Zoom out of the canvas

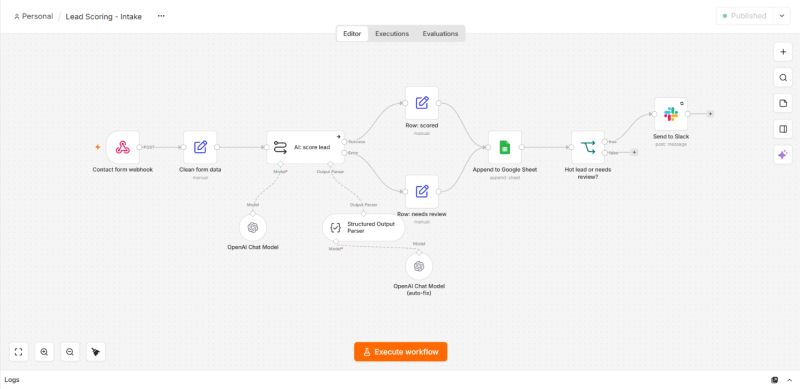tap(70, 352)
